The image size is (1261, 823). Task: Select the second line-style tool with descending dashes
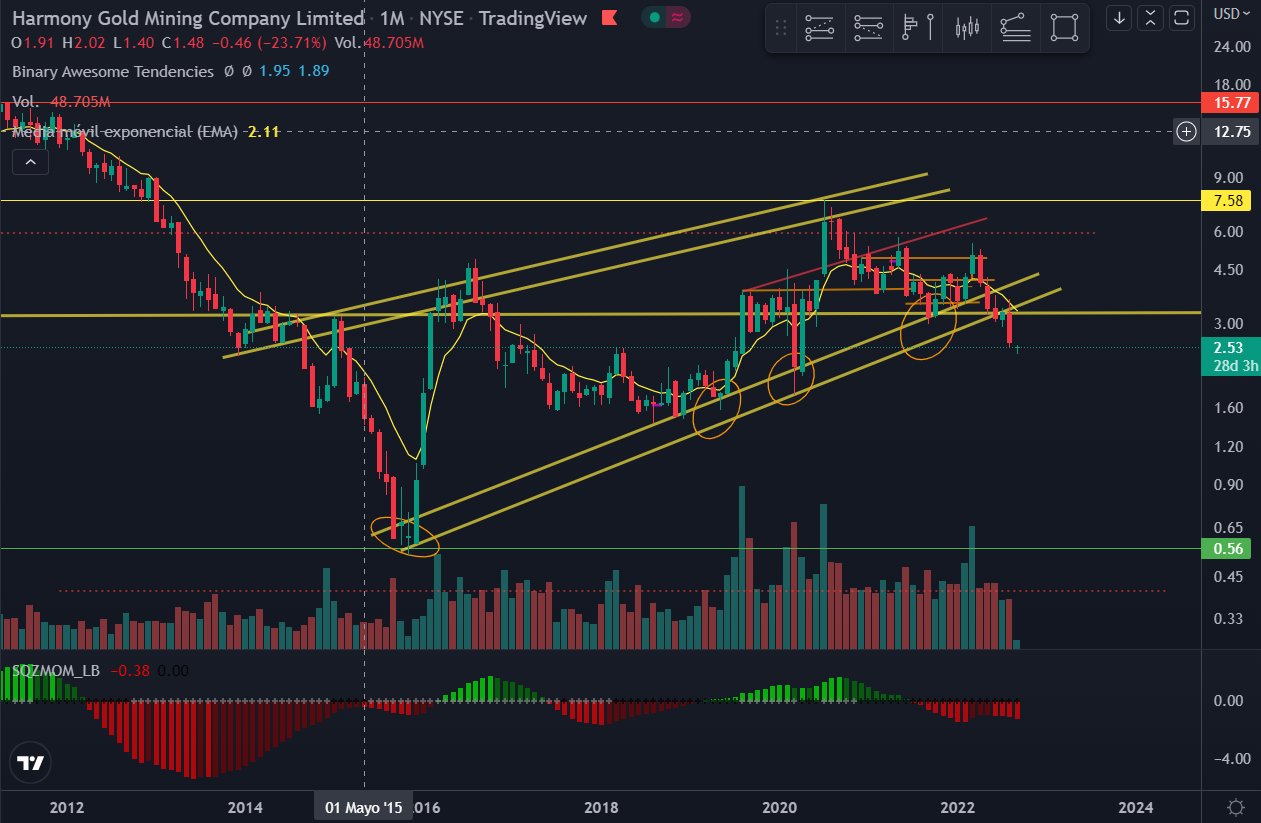pyautogui.click(x=868, y=29)
